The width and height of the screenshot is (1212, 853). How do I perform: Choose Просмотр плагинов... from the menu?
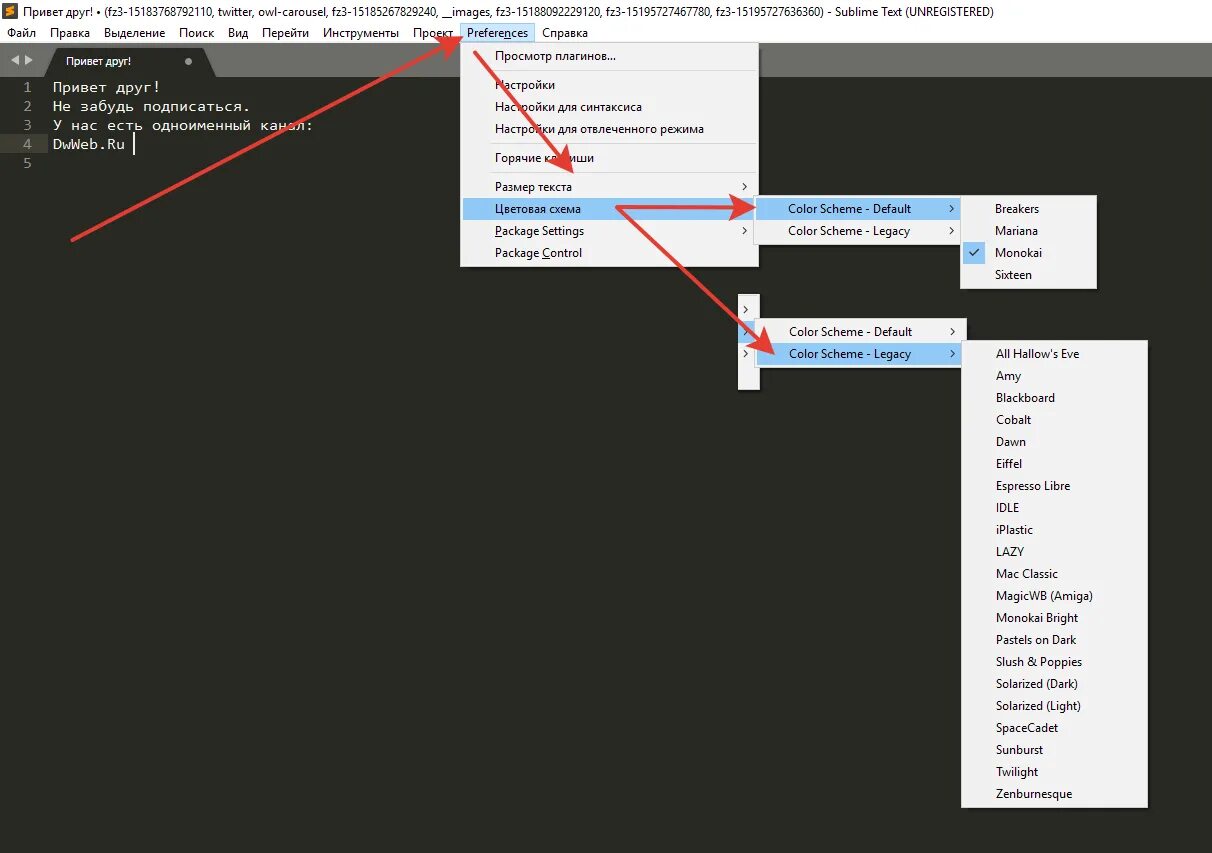pos(609,56)
